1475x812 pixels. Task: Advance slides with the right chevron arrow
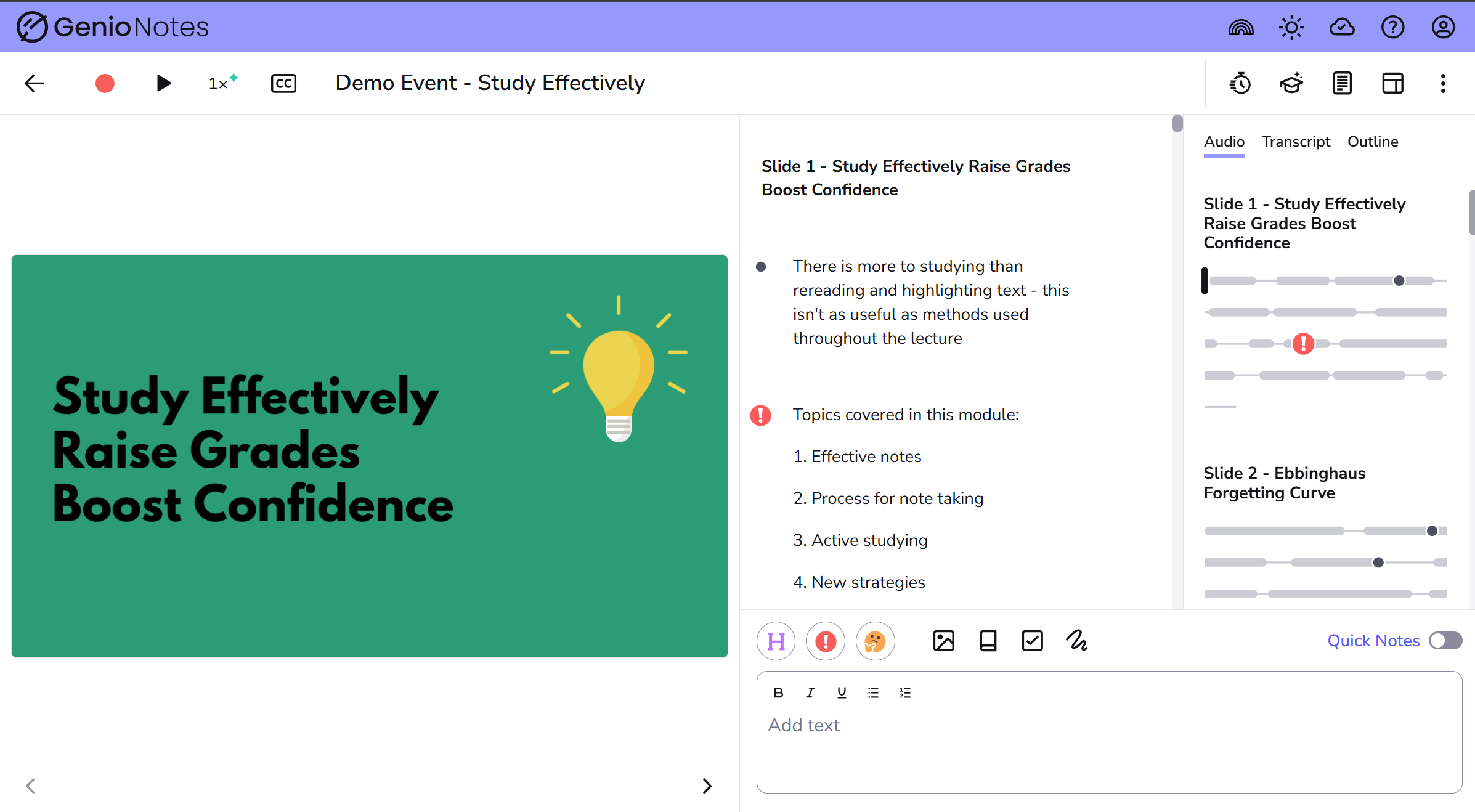pyautogui.click(x=707, y=786)
